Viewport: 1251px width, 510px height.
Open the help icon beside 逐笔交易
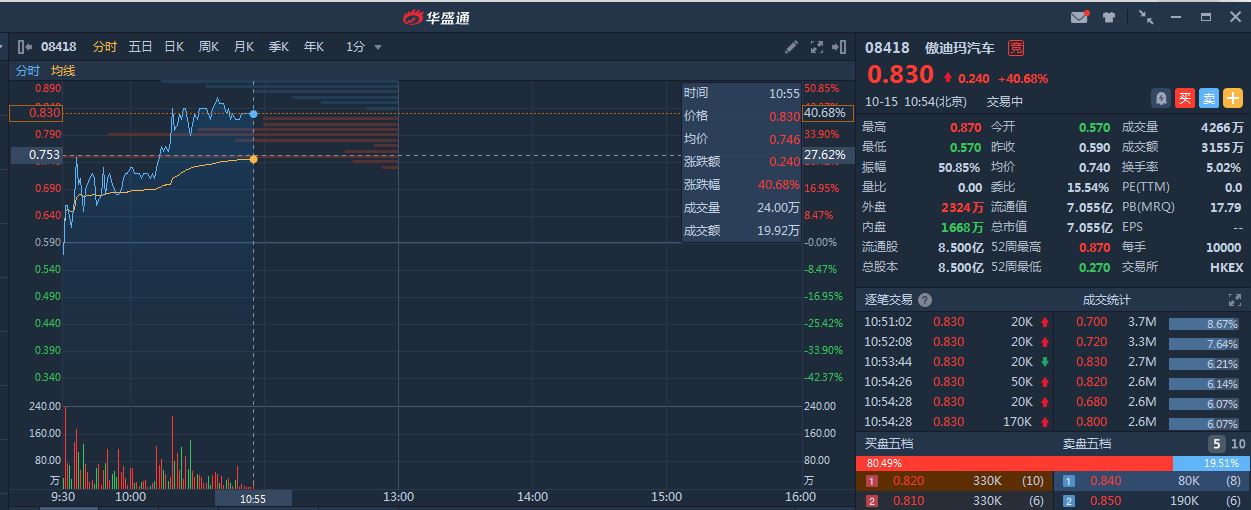tap(925, 300)
